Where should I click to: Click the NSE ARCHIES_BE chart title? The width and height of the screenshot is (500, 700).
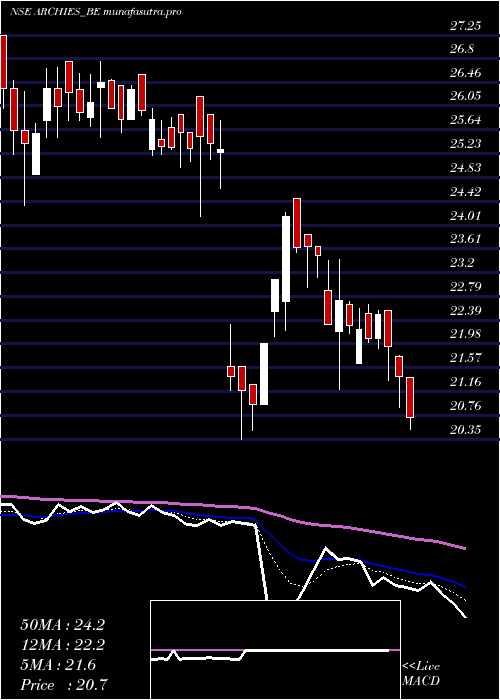pos(96,12)
